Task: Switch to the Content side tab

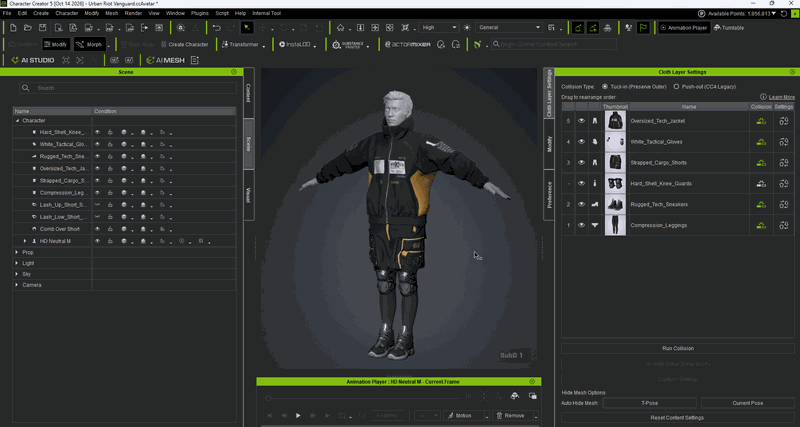Action: (x=248, y=93)
